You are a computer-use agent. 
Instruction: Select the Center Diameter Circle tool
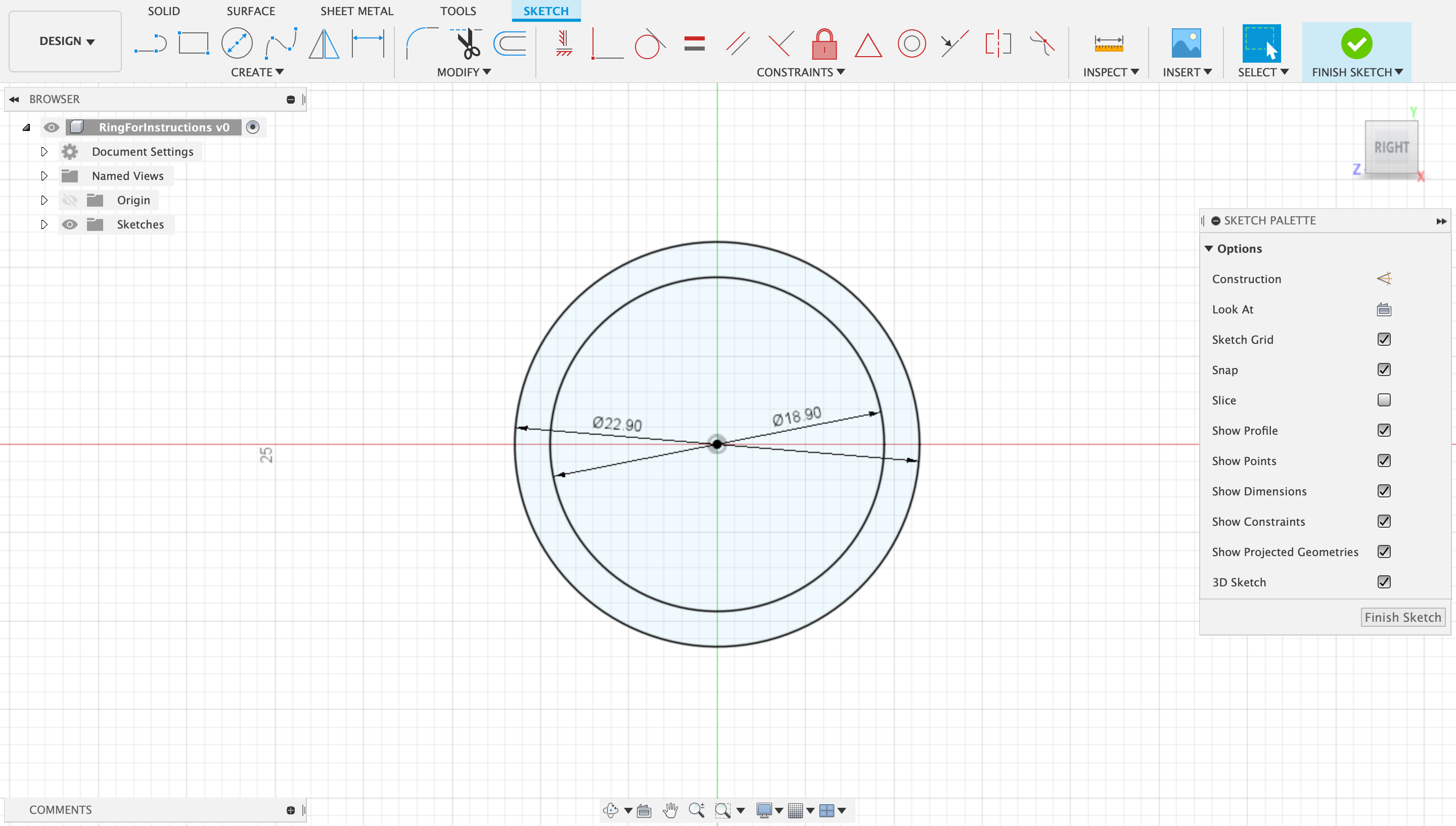237,43
